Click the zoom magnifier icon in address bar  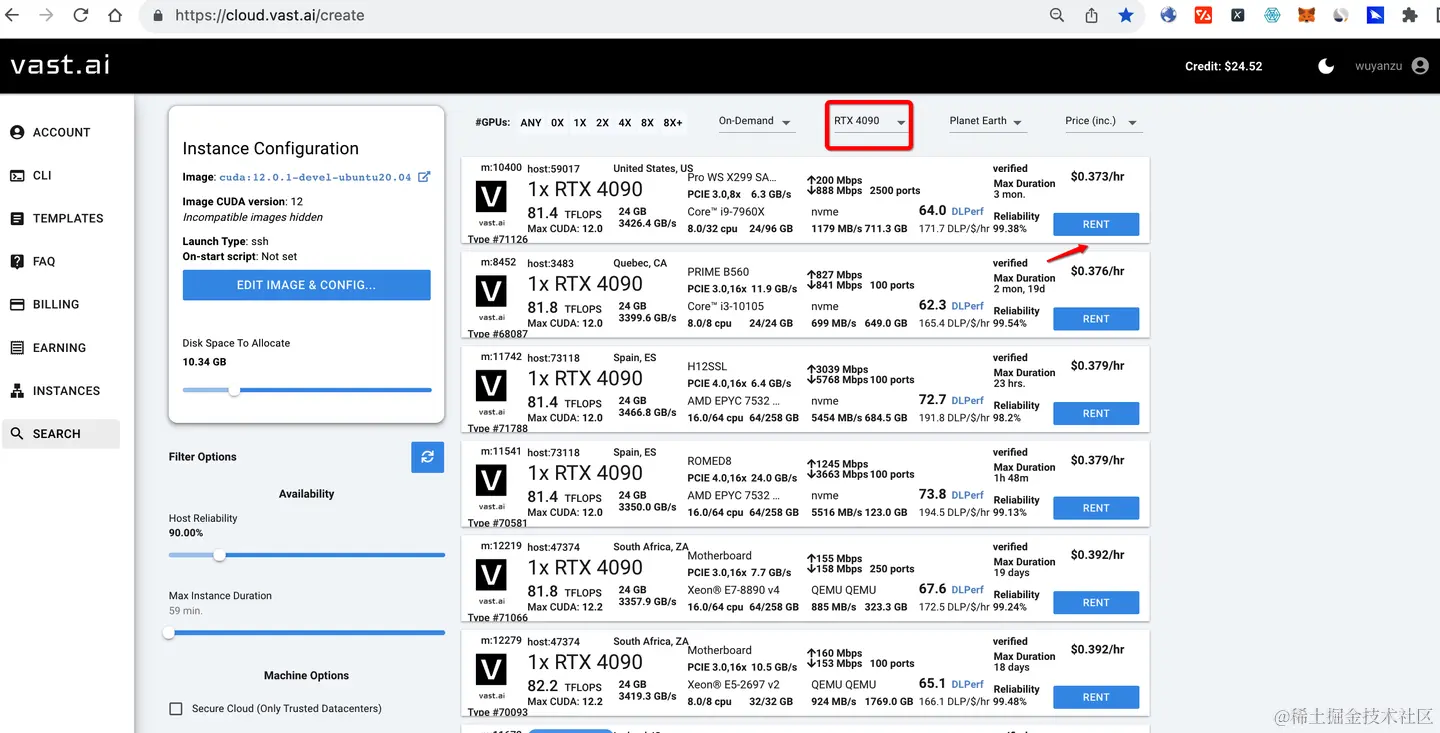(1057, 15)
